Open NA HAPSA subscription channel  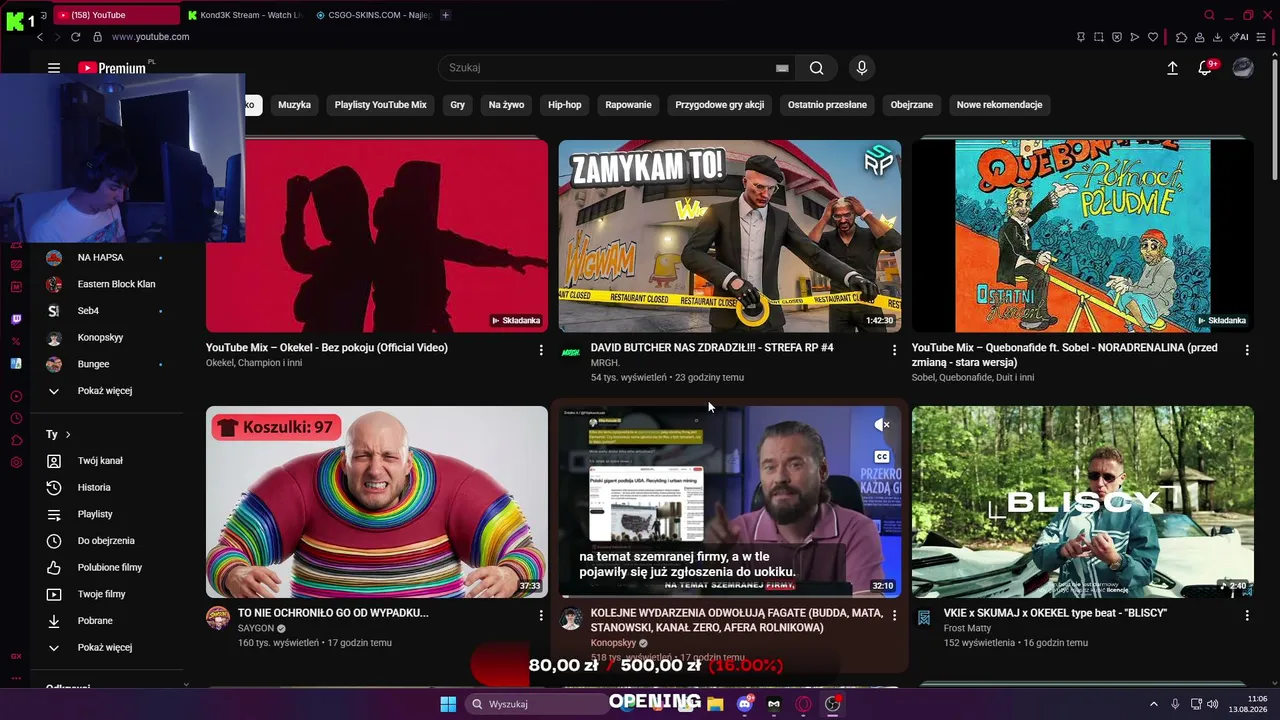108,258
